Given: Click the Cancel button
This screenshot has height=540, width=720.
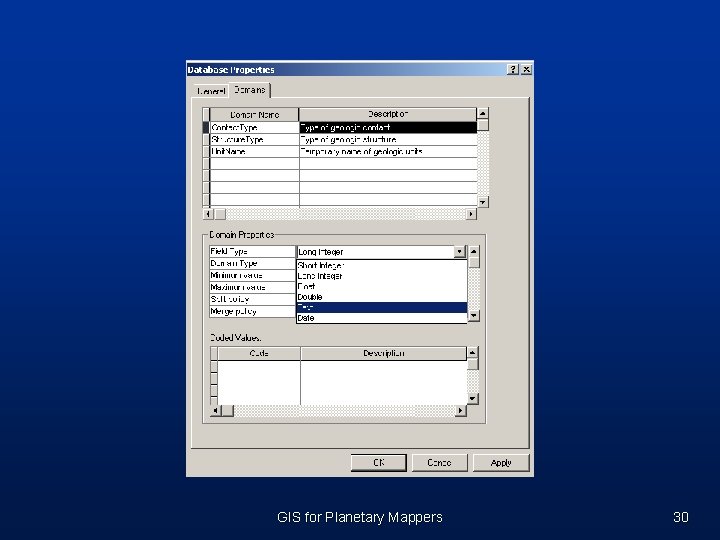Looking at the screenshot, I should tap(439, 462).
